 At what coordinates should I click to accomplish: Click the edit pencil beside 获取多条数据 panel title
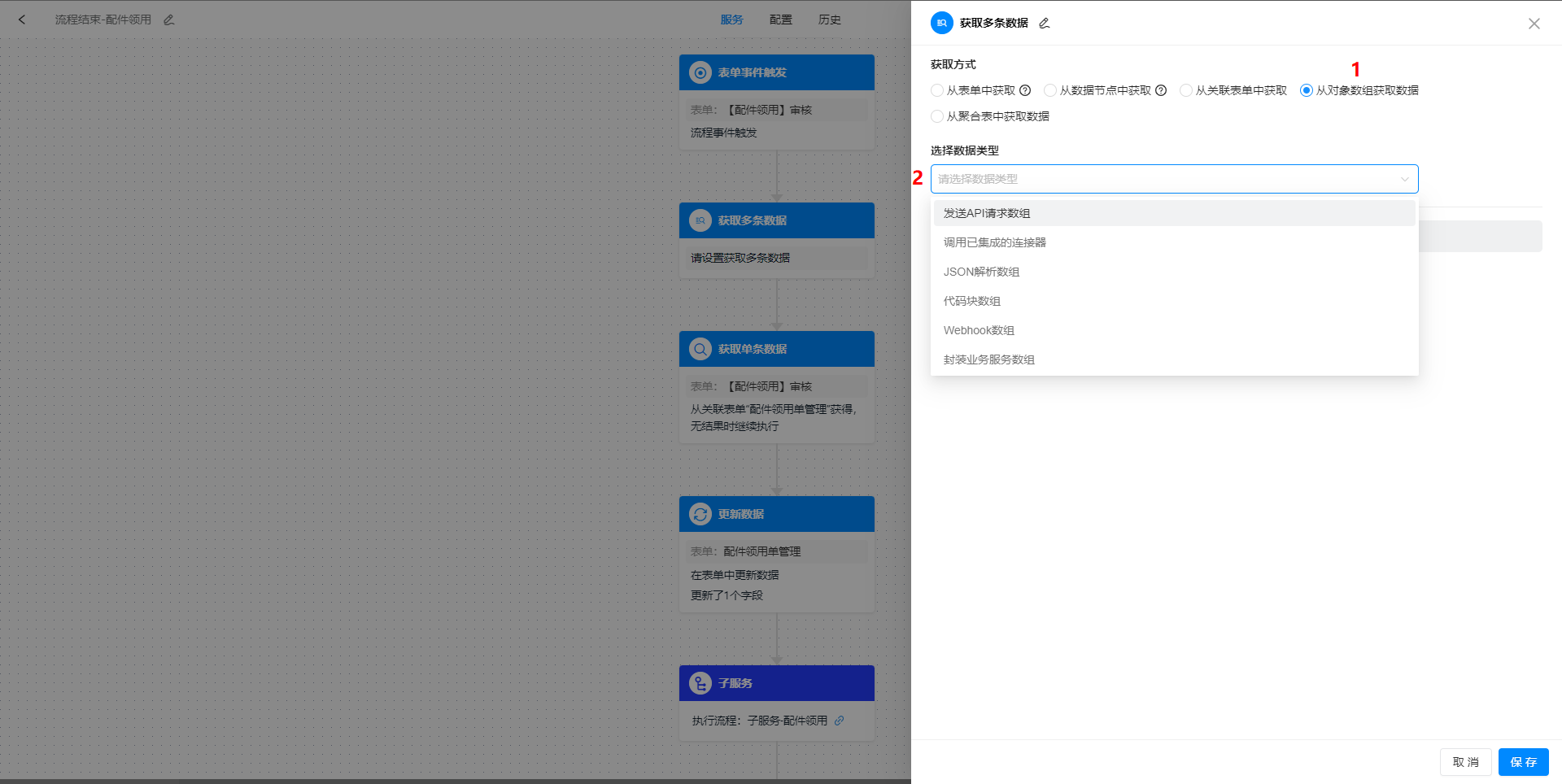(1044, 23)
